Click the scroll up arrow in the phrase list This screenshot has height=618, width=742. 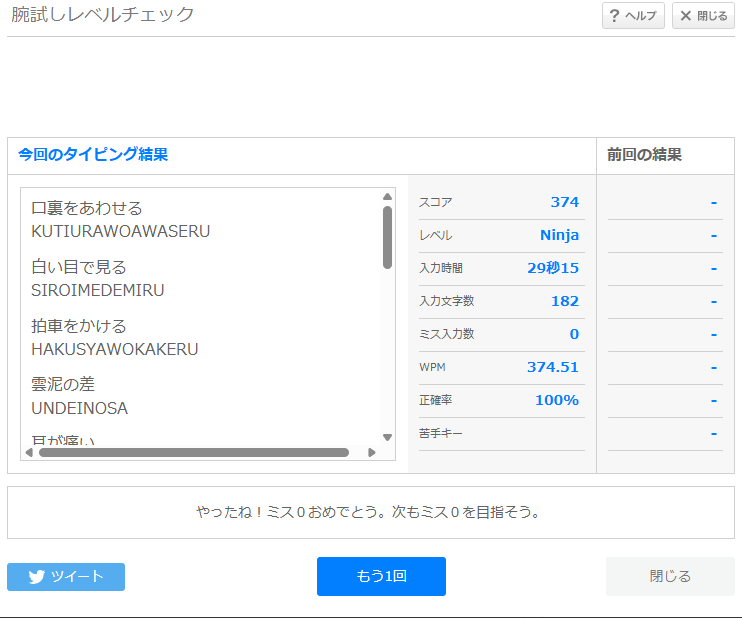coord(387,197)
